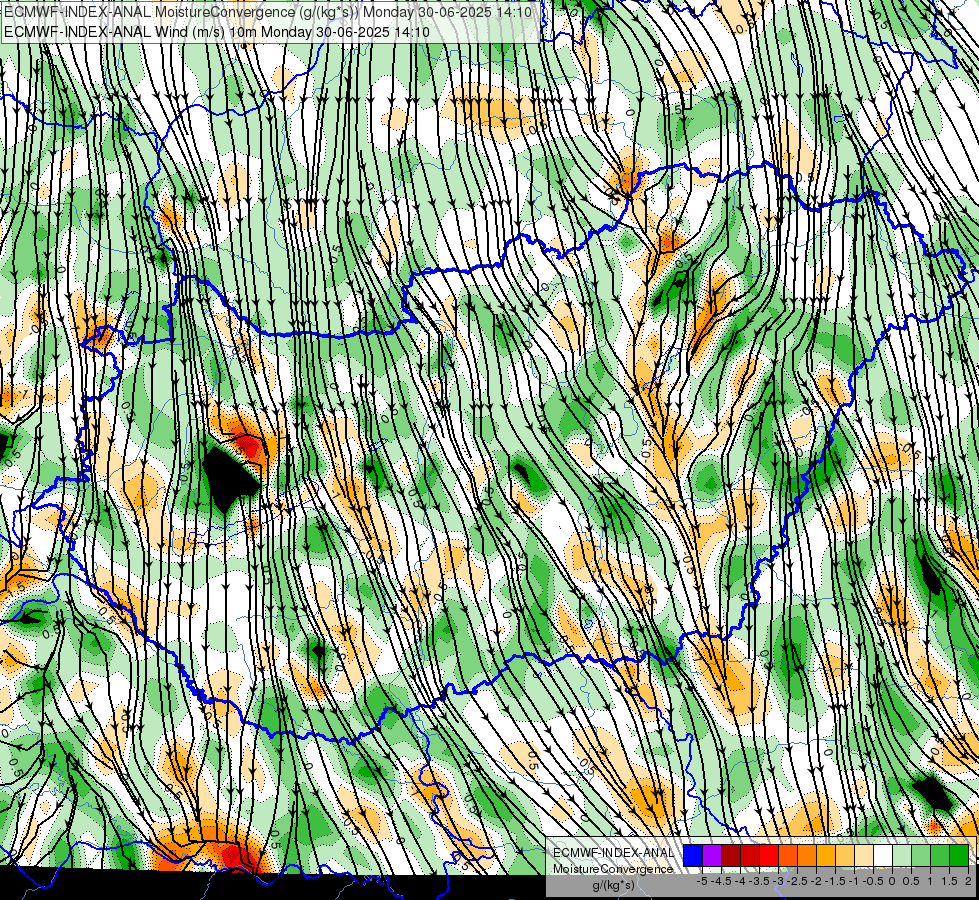Click the -3.5 legend tick label

click(x=759, y=881)
